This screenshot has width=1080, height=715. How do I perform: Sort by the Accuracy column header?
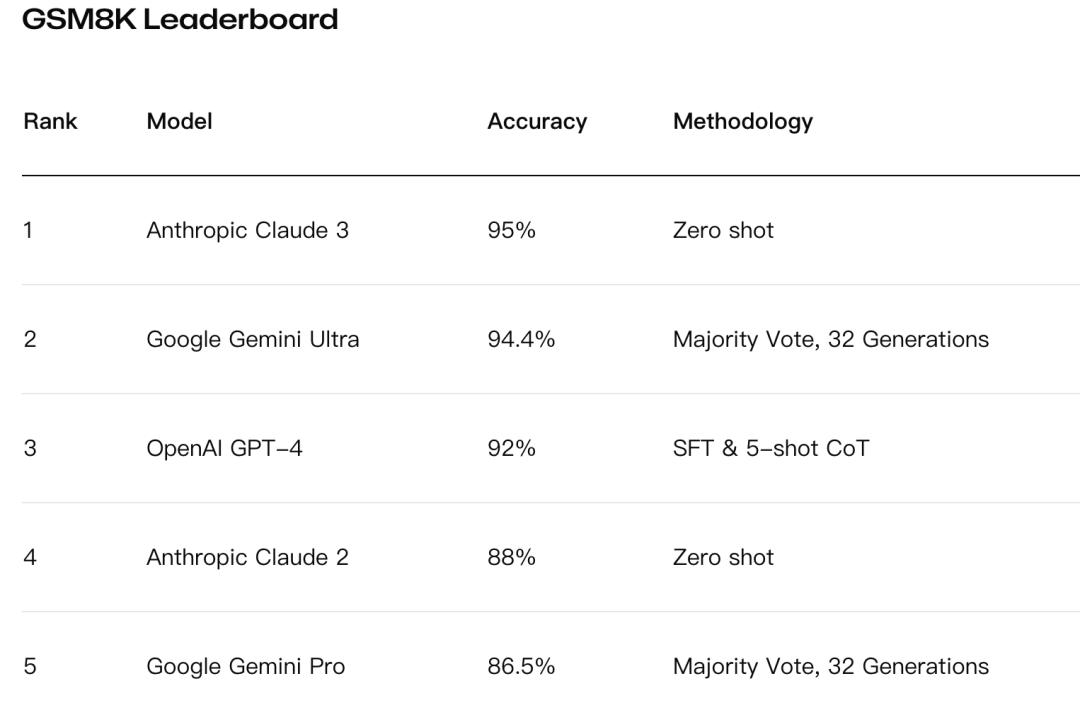[537, 122]
